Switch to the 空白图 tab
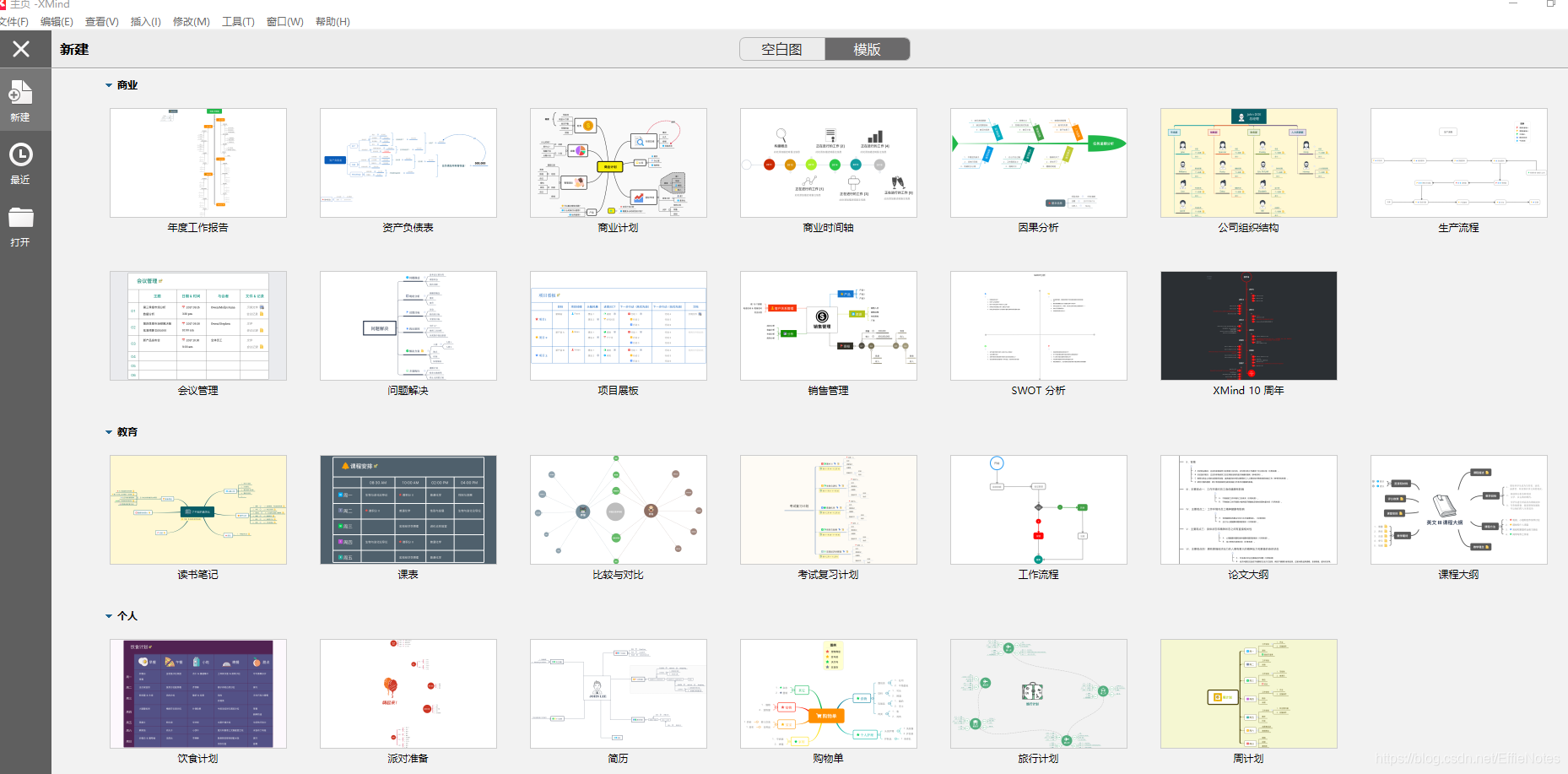This screenshot has height=774, width=1568. click(782, 49)
